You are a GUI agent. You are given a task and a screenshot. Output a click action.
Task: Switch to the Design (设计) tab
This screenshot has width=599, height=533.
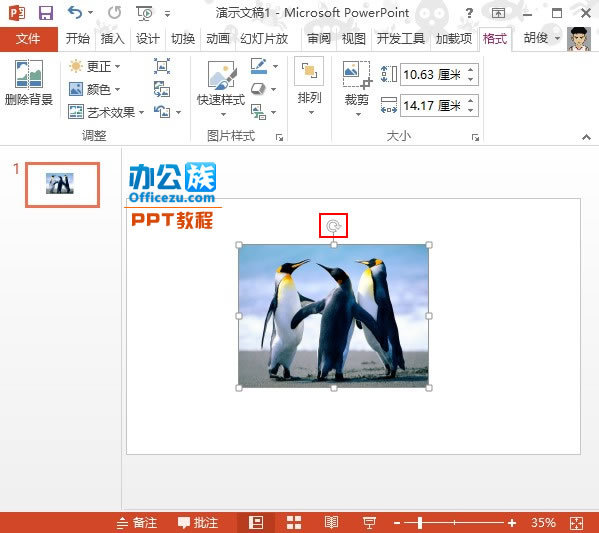coord(148,39)
